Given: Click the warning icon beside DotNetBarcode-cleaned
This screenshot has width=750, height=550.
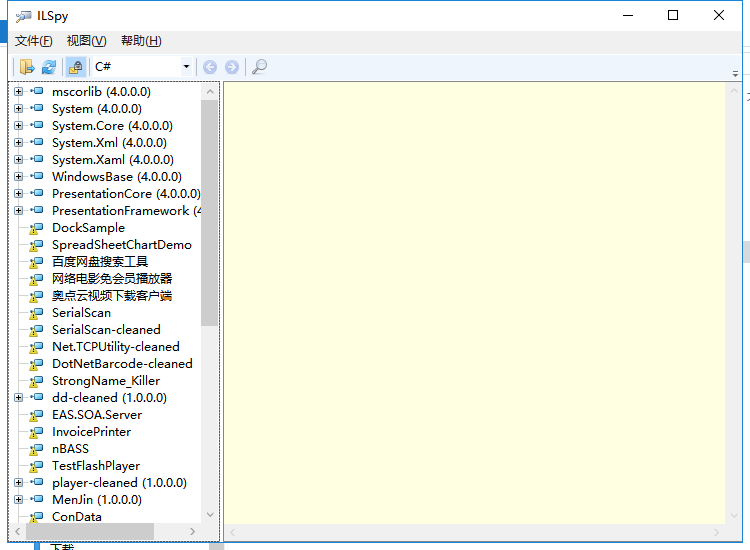Looking at the screenshot, I should coord(36,364).
